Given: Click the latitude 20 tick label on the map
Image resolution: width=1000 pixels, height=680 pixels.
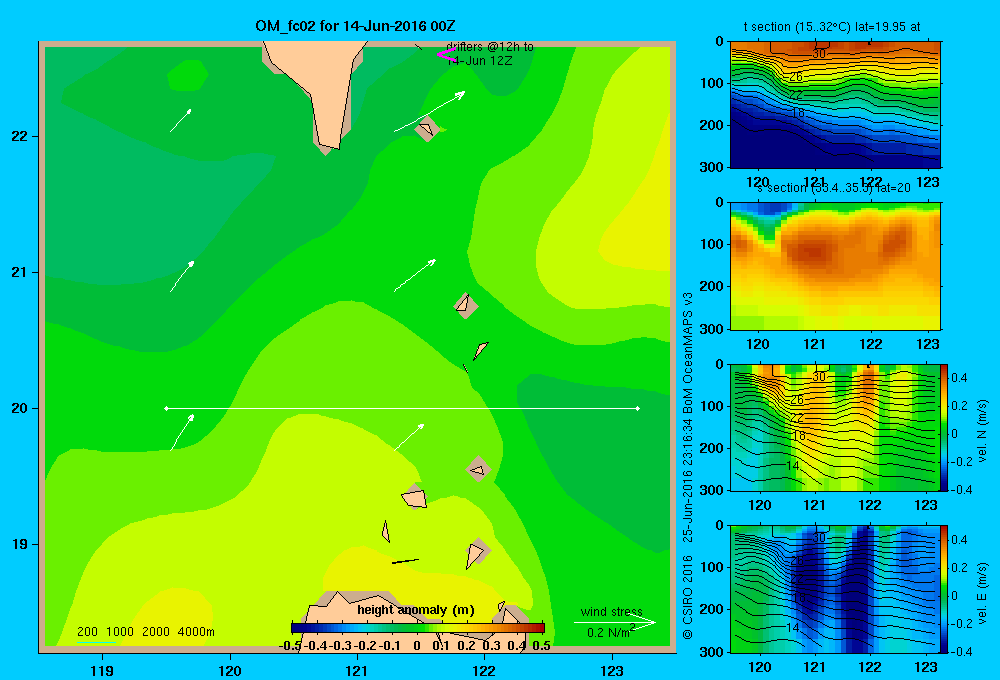Looking at the screenshot, I should [x=20, y=408].
